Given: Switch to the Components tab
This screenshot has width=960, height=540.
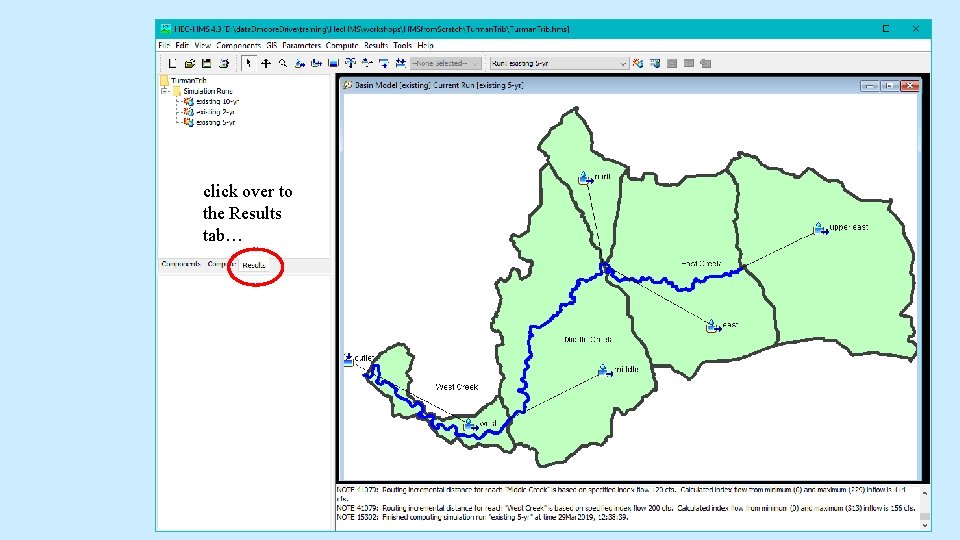Looking at the screenshot, I should (x=181, y=264).
